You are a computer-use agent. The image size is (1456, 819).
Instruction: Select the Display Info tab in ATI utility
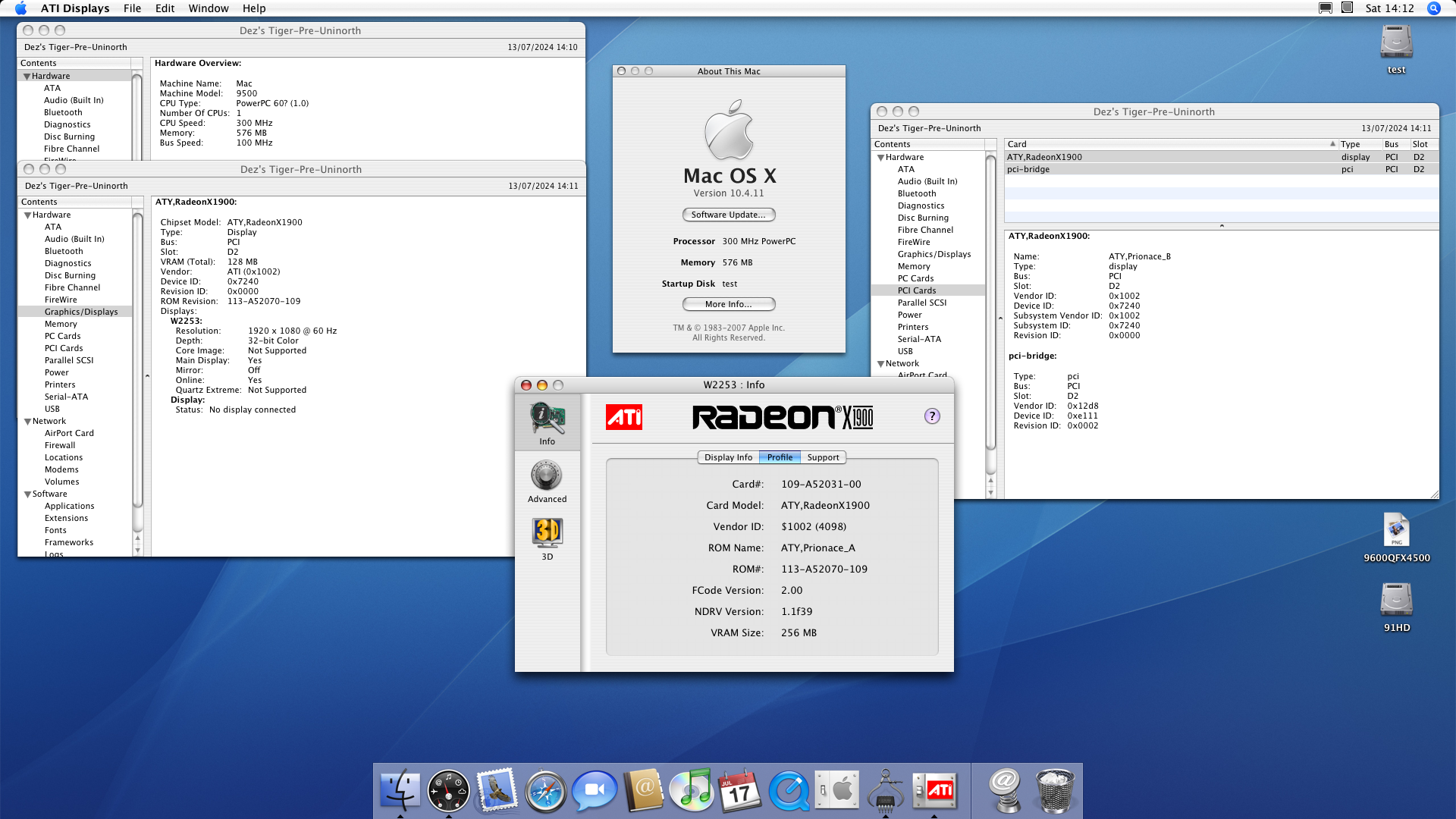(727, 457)
